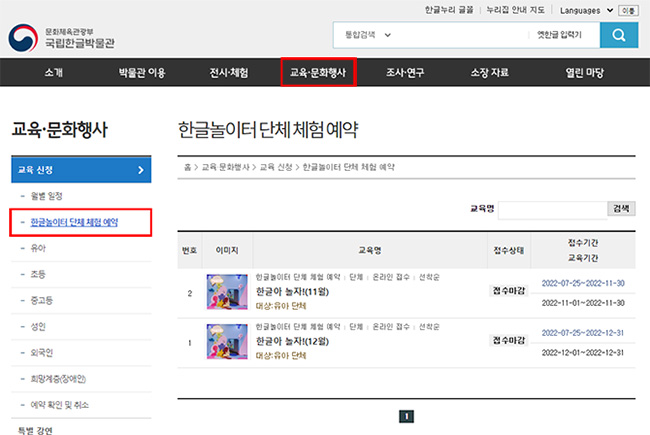The height and width of the screenshot is (435, 650).
Task: Click the 검색 button beside 교육명
Action: (621, 209)
